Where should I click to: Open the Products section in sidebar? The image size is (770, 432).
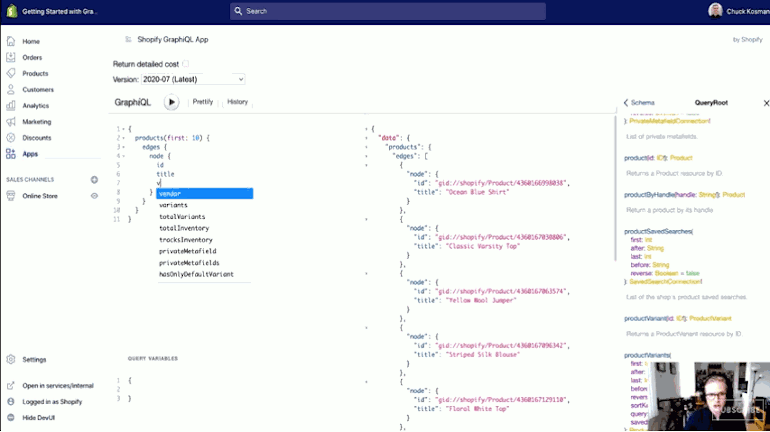click(x=35, y=73)
